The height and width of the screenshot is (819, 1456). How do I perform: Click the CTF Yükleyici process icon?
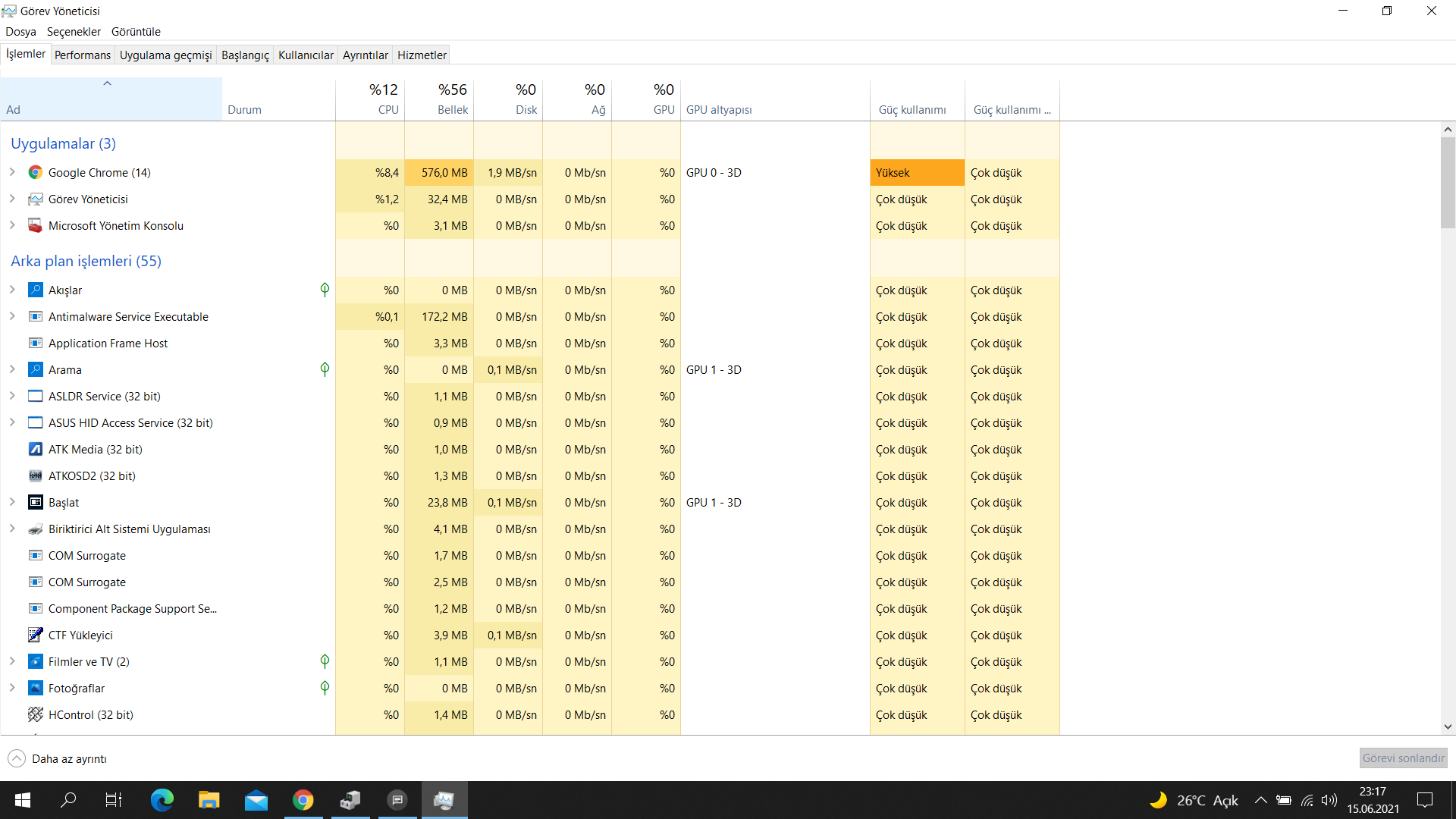tap(35, 635)
